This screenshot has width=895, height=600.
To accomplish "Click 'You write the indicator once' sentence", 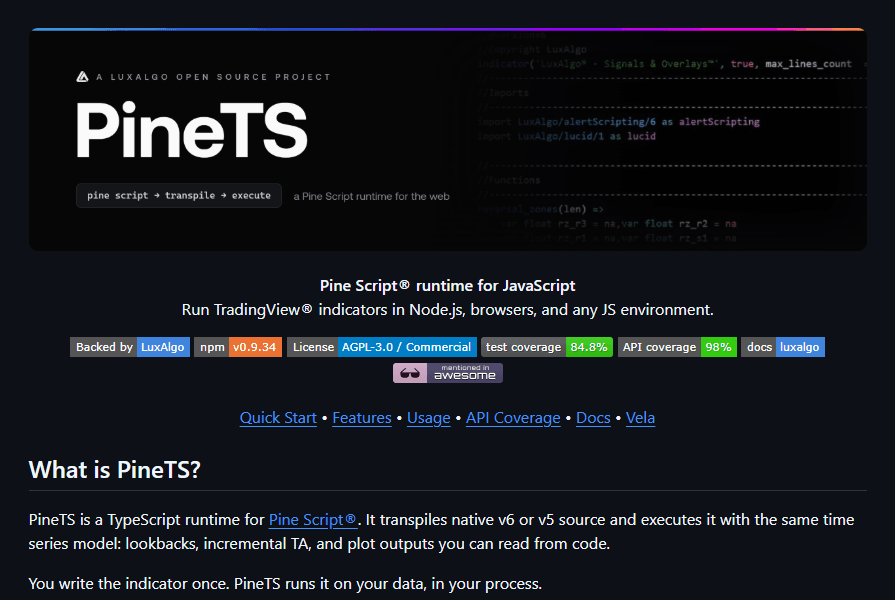I will coord(285,583).
